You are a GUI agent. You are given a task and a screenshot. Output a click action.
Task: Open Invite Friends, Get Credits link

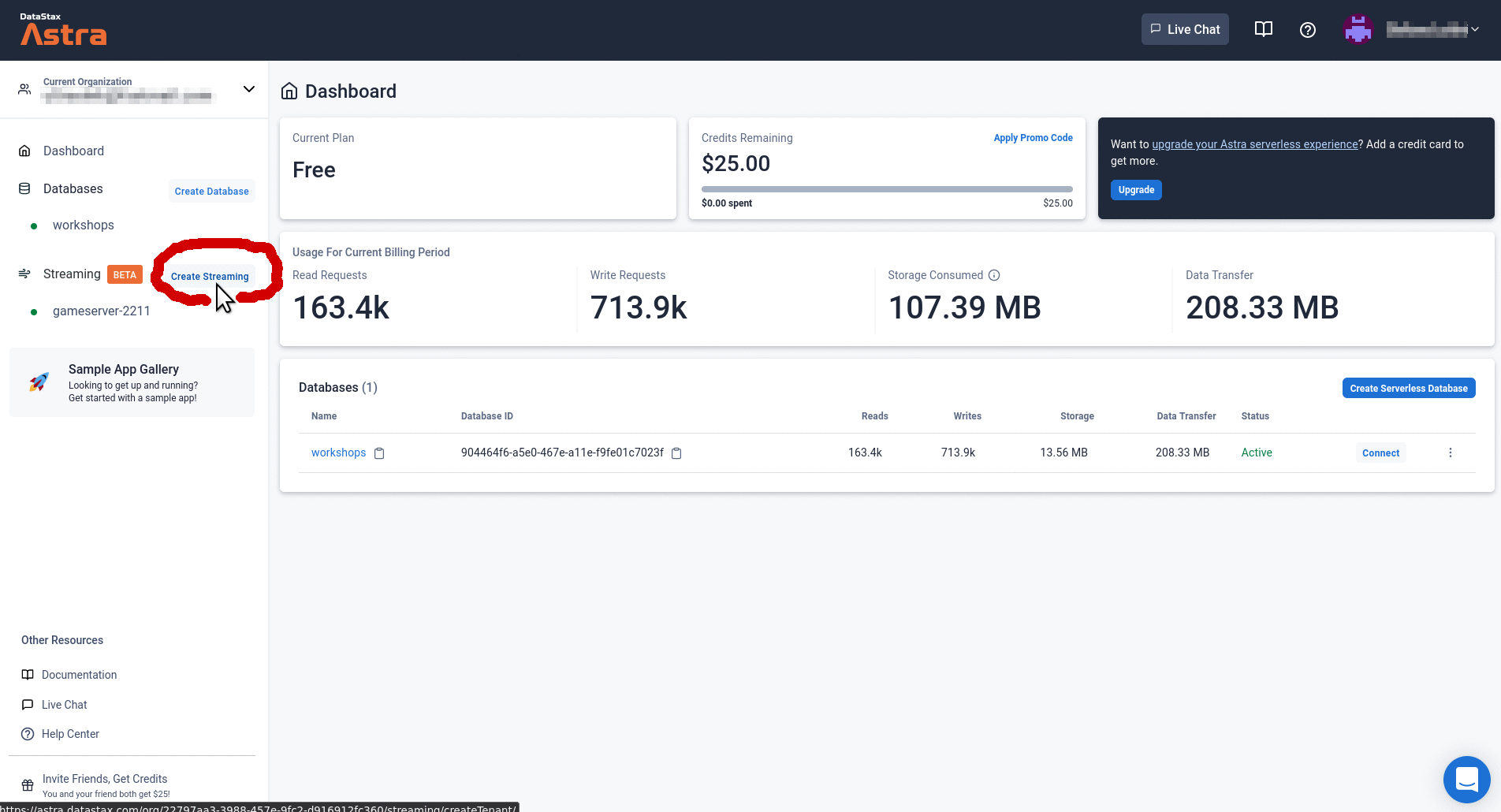(x=105, y=779)
